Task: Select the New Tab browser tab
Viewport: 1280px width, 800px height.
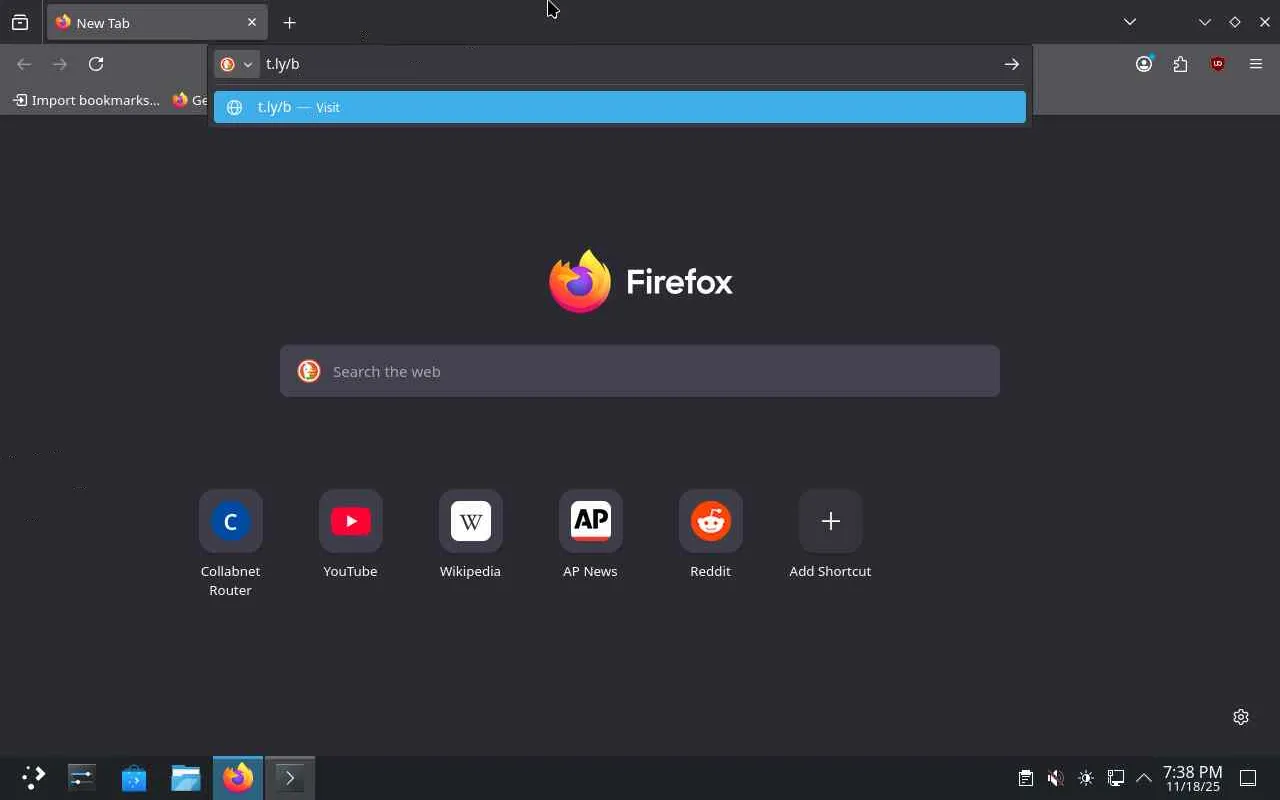Action: point(157,22)
